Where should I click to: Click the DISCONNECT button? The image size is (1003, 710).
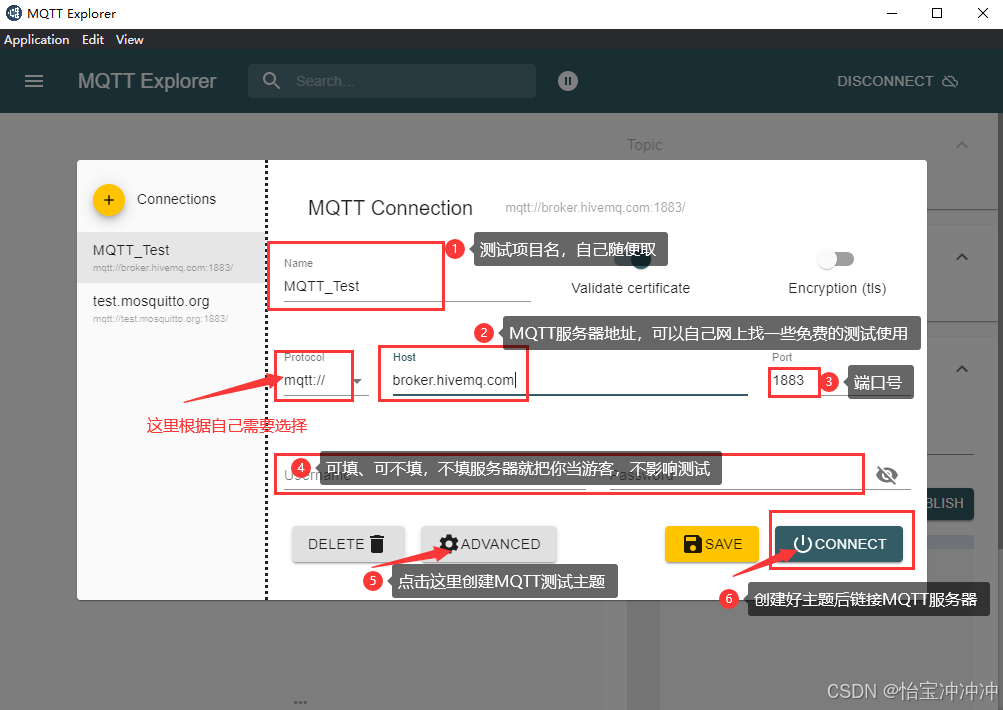(x=897, y=81)
